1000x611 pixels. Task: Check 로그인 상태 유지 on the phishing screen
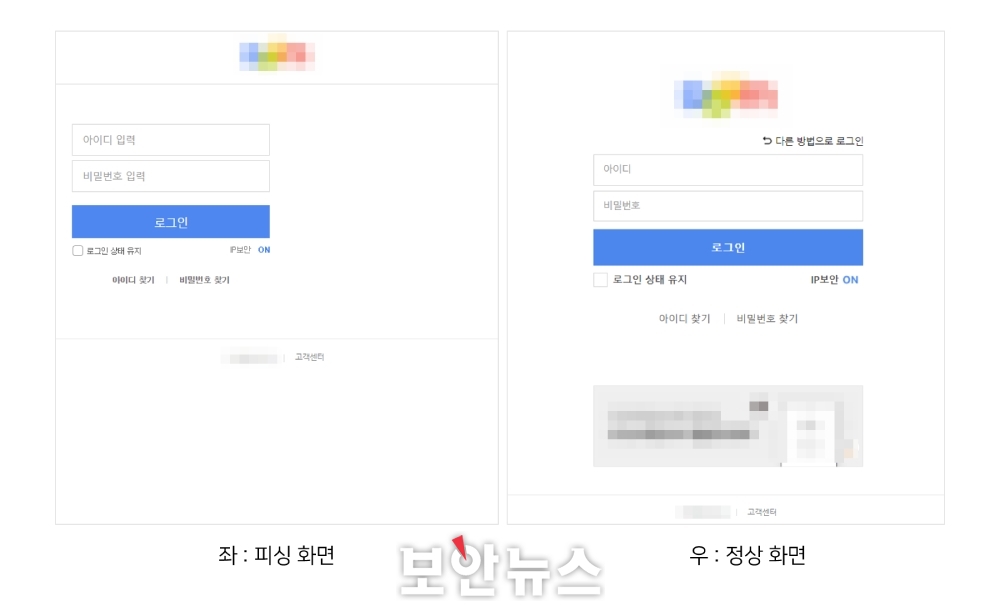click(78, 251)
